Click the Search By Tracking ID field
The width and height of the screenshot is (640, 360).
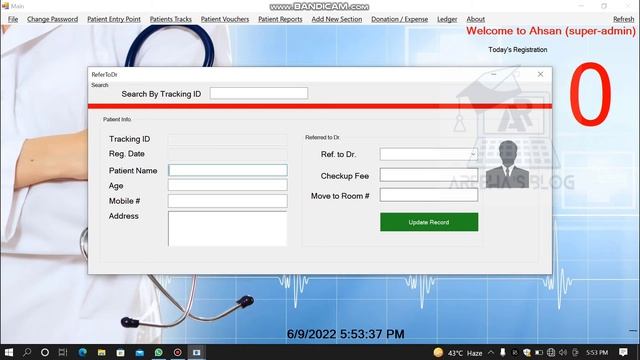point(259,93)
